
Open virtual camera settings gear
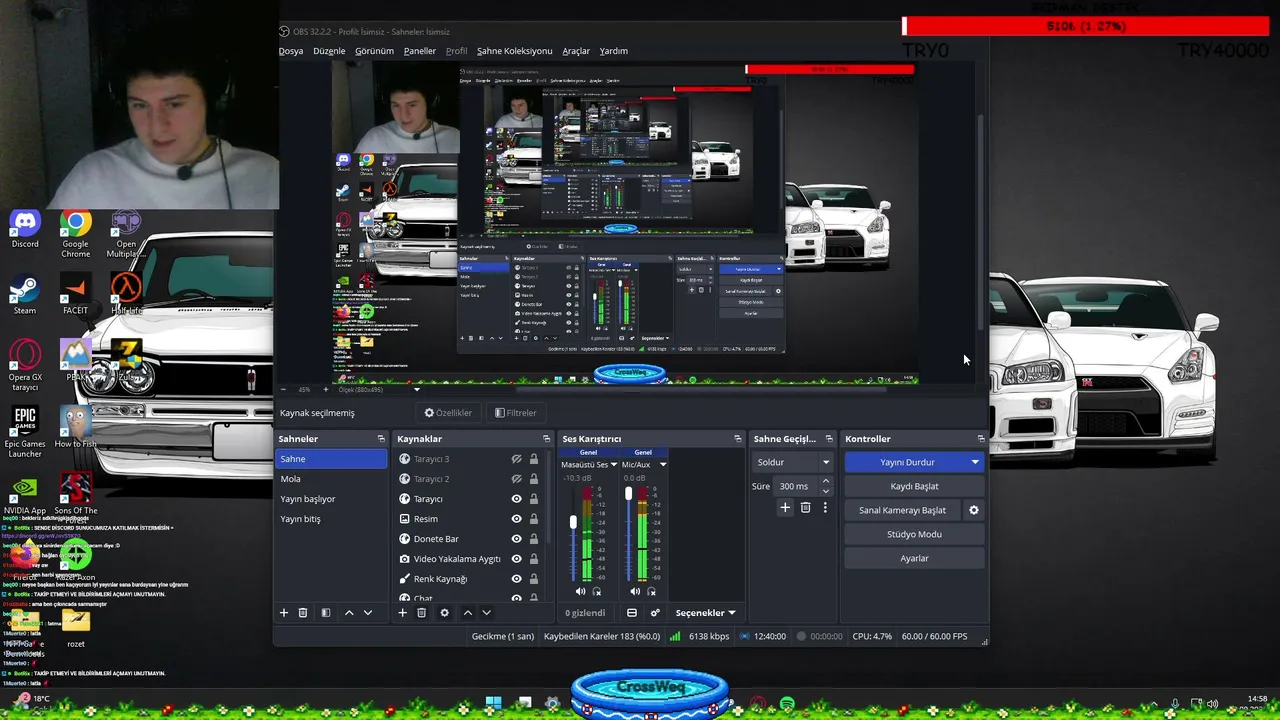(x=974, y=510)
